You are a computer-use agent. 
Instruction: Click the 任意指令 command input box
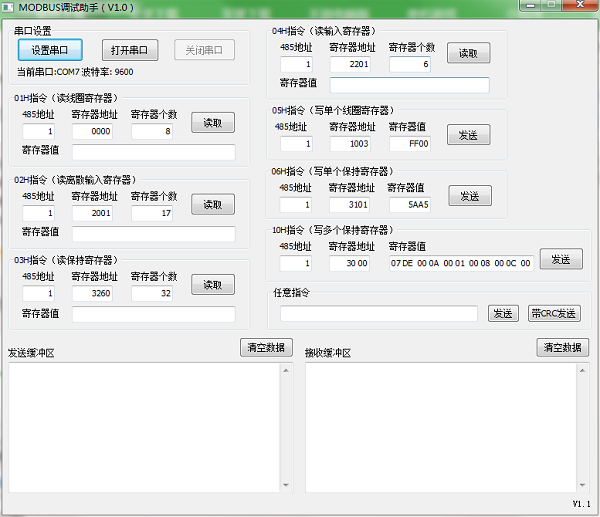click(379, 313)
